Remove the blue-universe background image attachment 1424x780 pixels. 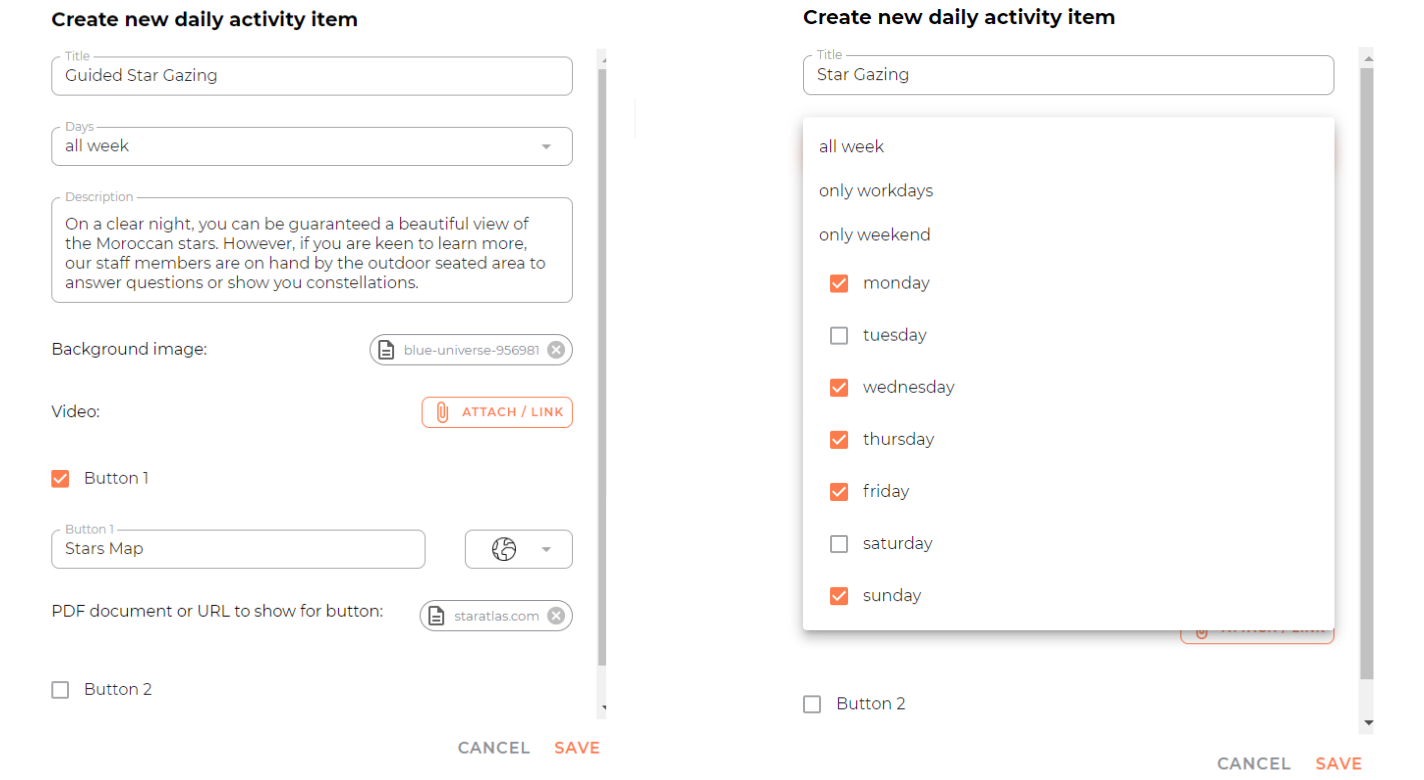556,350
